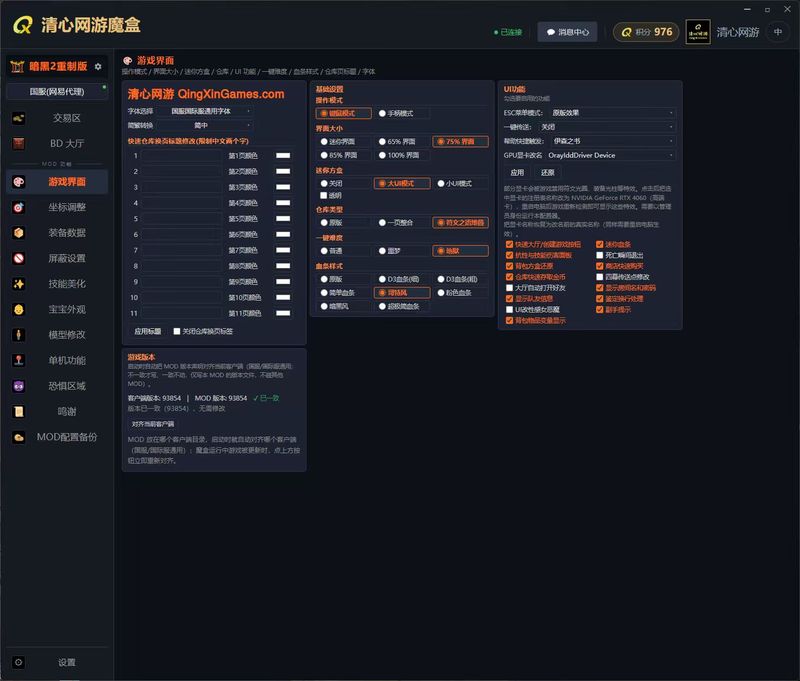Screen dimensions: 800x681
Task: Click the MOD配置备份 cloud icon
Action: coord(18,437)
